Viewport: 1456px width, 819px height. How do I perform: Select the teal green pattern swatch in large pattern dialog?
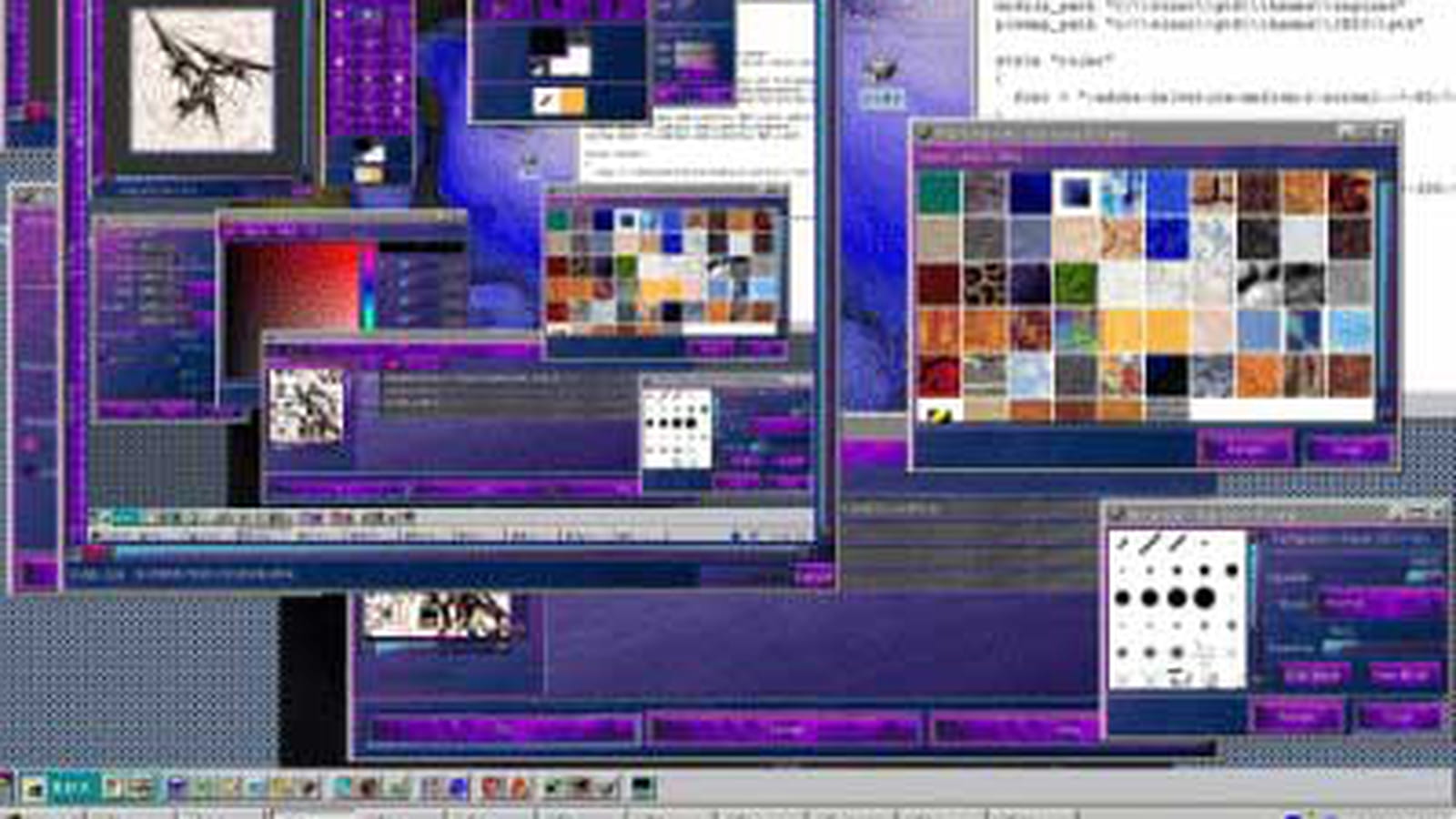point(939,193)
